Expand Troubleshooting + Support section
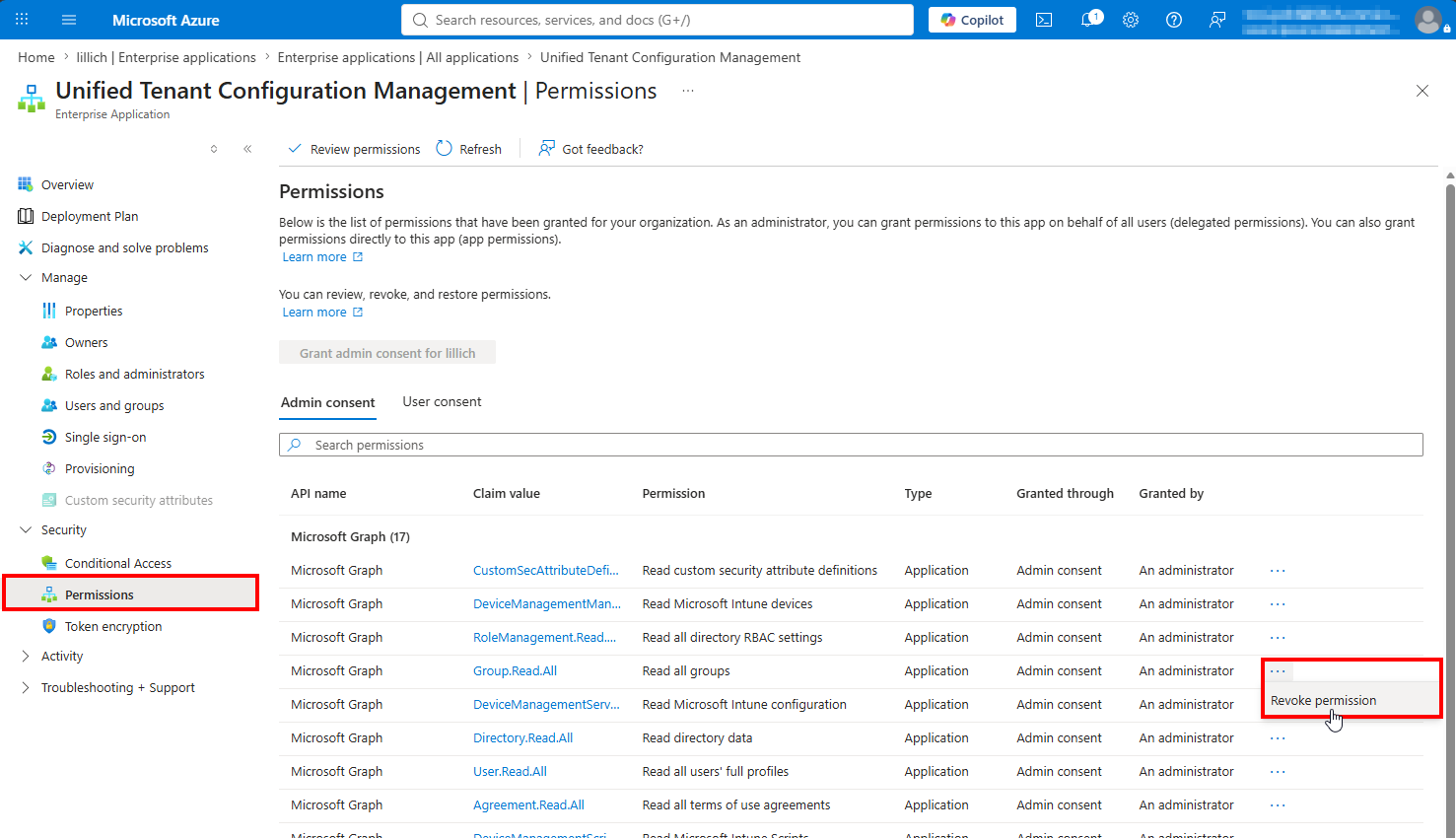1456x838 pixels. 26,688
